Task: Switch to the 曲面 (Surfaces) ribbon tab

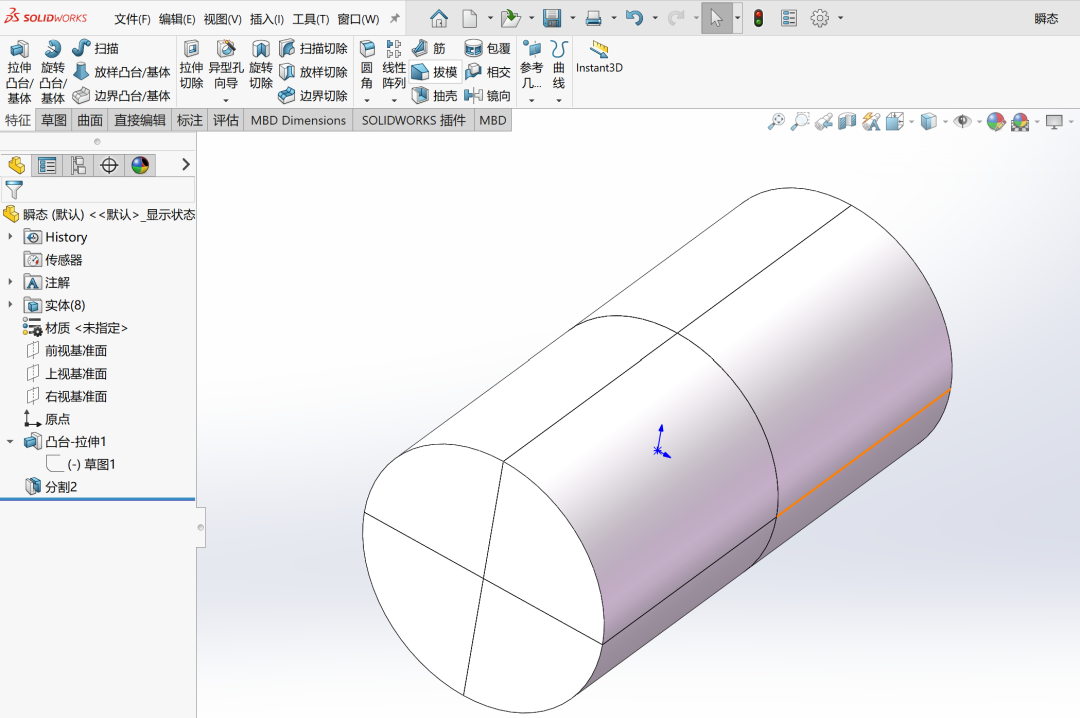Action: click(x=90, y=121)
